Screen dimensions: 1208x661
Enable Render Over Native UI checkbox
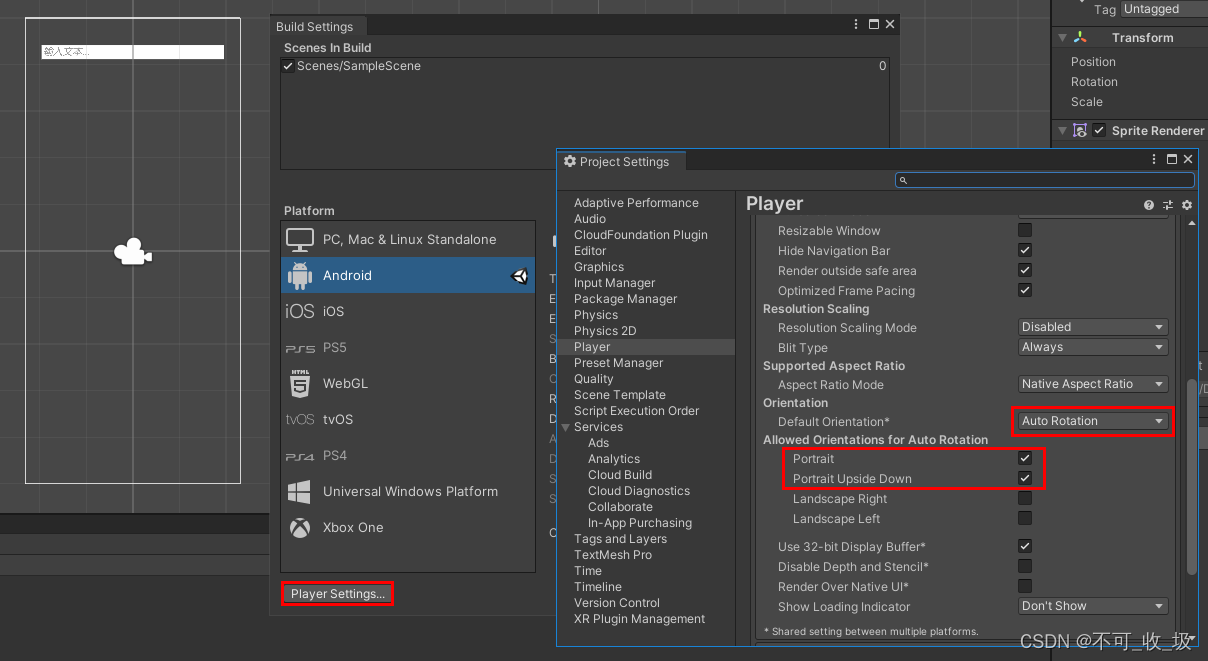(x=1025, y=587)
